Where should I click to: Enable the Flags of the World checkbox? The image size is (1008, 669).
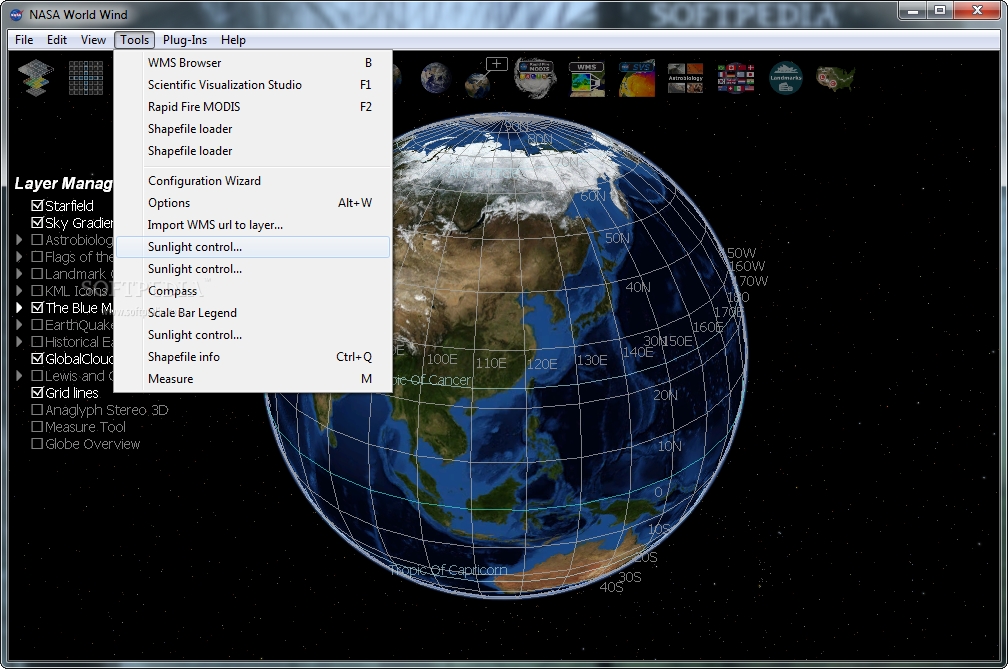coord(37,257)
